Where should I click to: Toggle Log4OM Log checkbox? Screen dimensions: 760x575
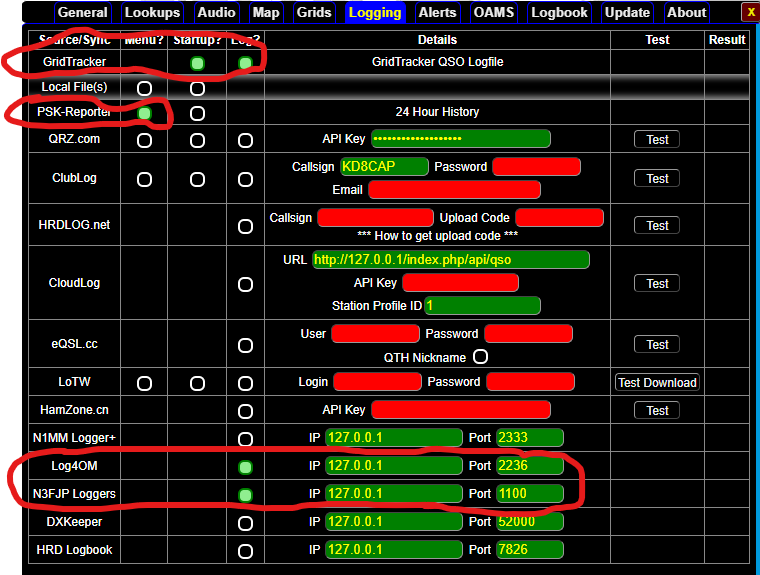[x=245, y=467]
